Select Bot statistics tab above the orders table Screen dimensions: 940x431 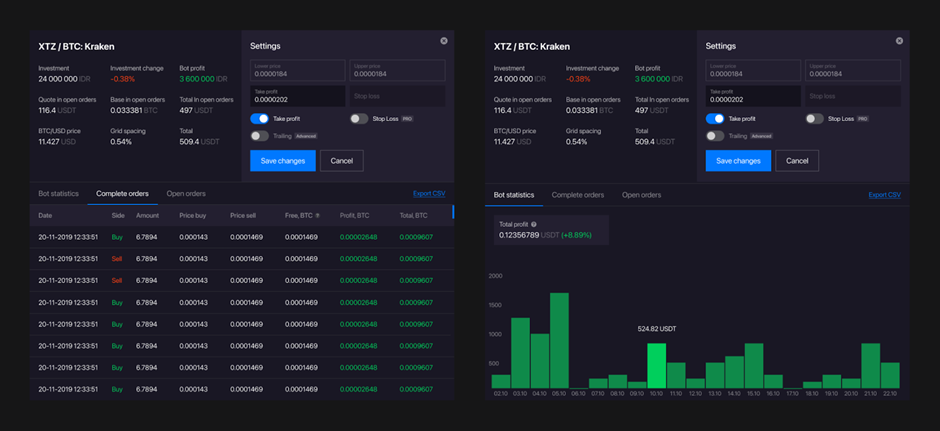coord(58,194)
